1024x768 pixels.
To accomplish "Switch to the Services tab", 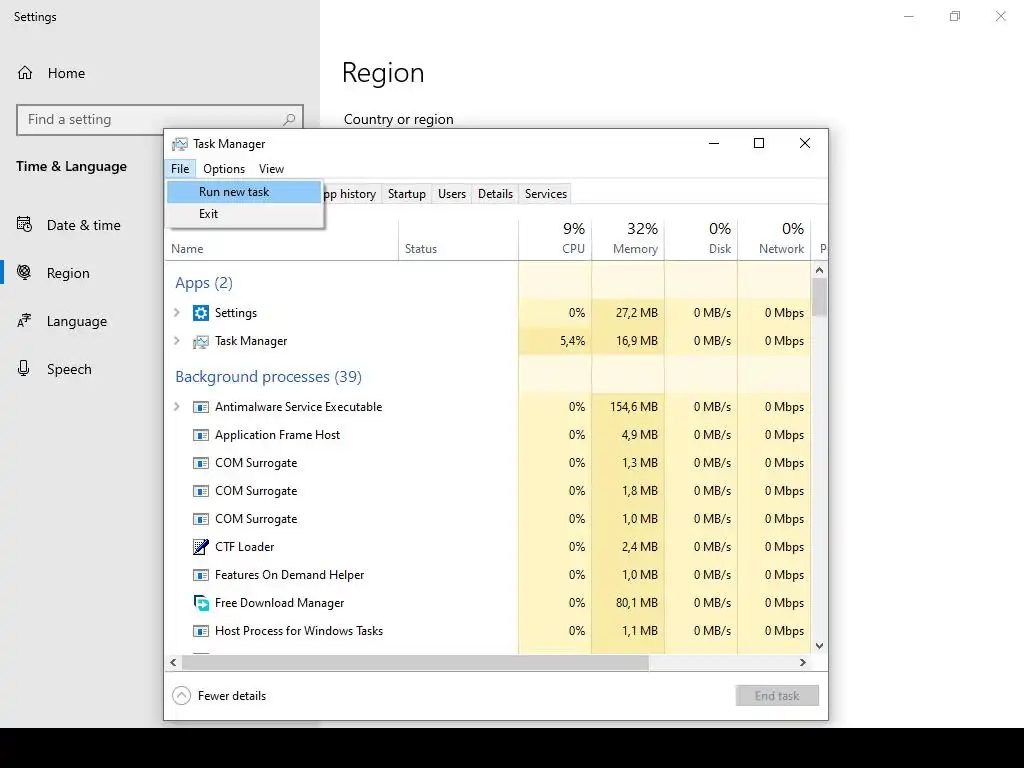I will click(546, 194).
